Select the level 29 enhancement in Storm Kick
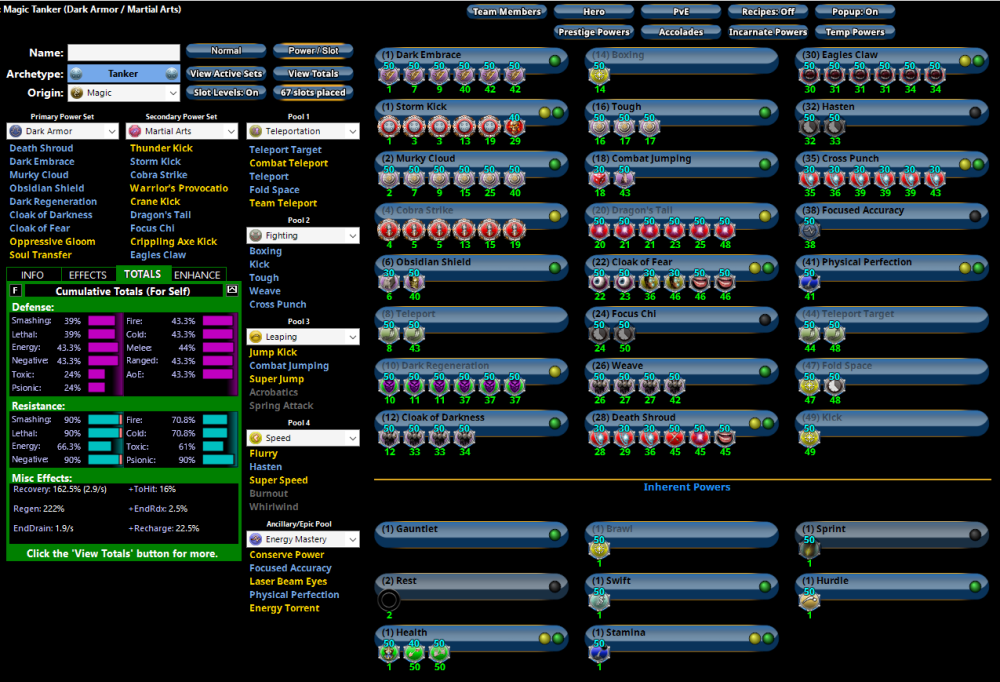The image size is (1000, 682). [515, 127]
